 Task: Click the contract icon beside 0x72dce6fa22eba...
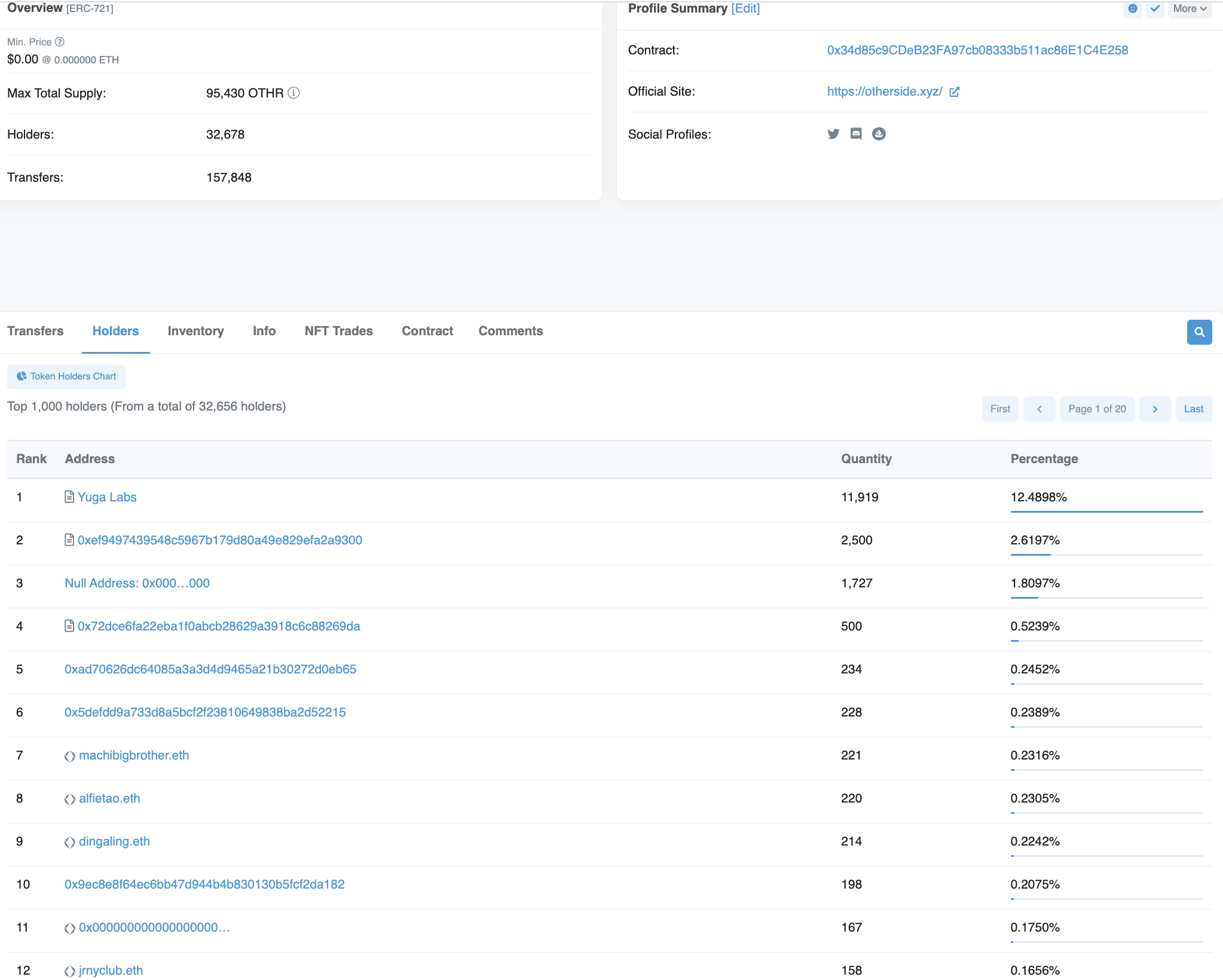point(69,626)
